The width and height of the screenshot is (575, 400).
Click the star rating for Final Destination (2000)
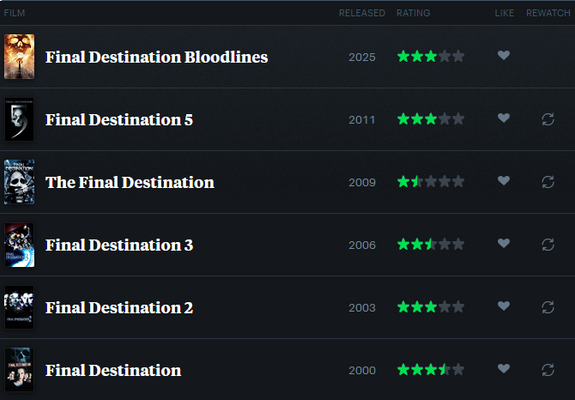(431, 370)
